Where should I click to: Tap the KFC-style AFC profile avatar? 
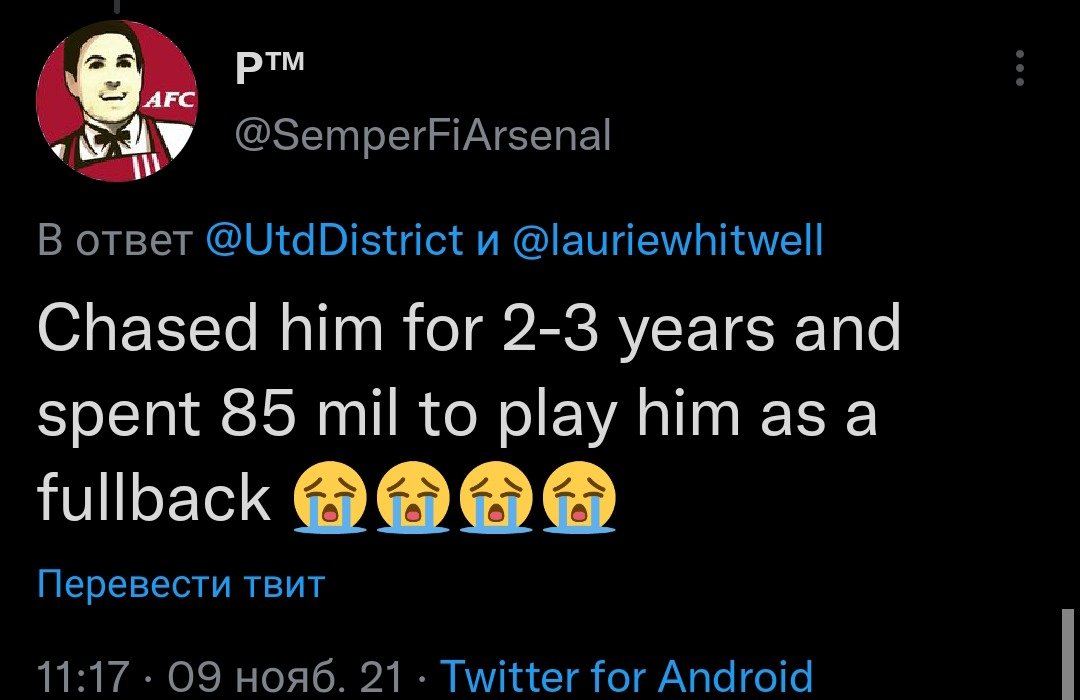click(x=116, y=101)
